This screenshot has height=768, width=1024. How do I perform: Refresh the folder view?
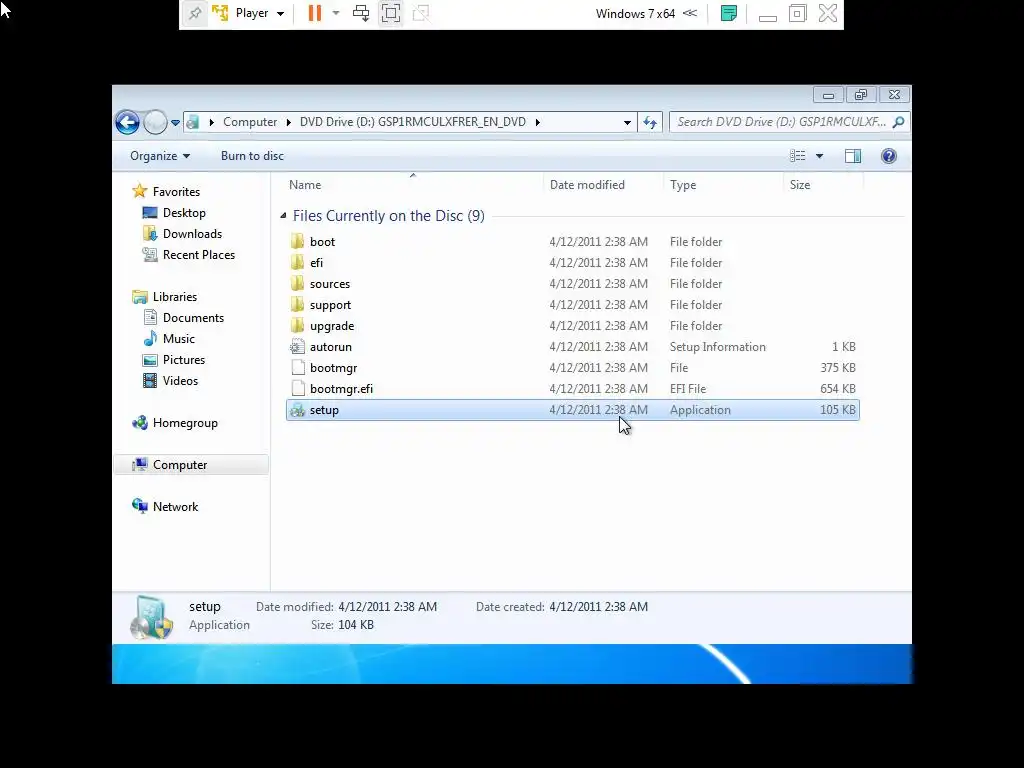650,122
